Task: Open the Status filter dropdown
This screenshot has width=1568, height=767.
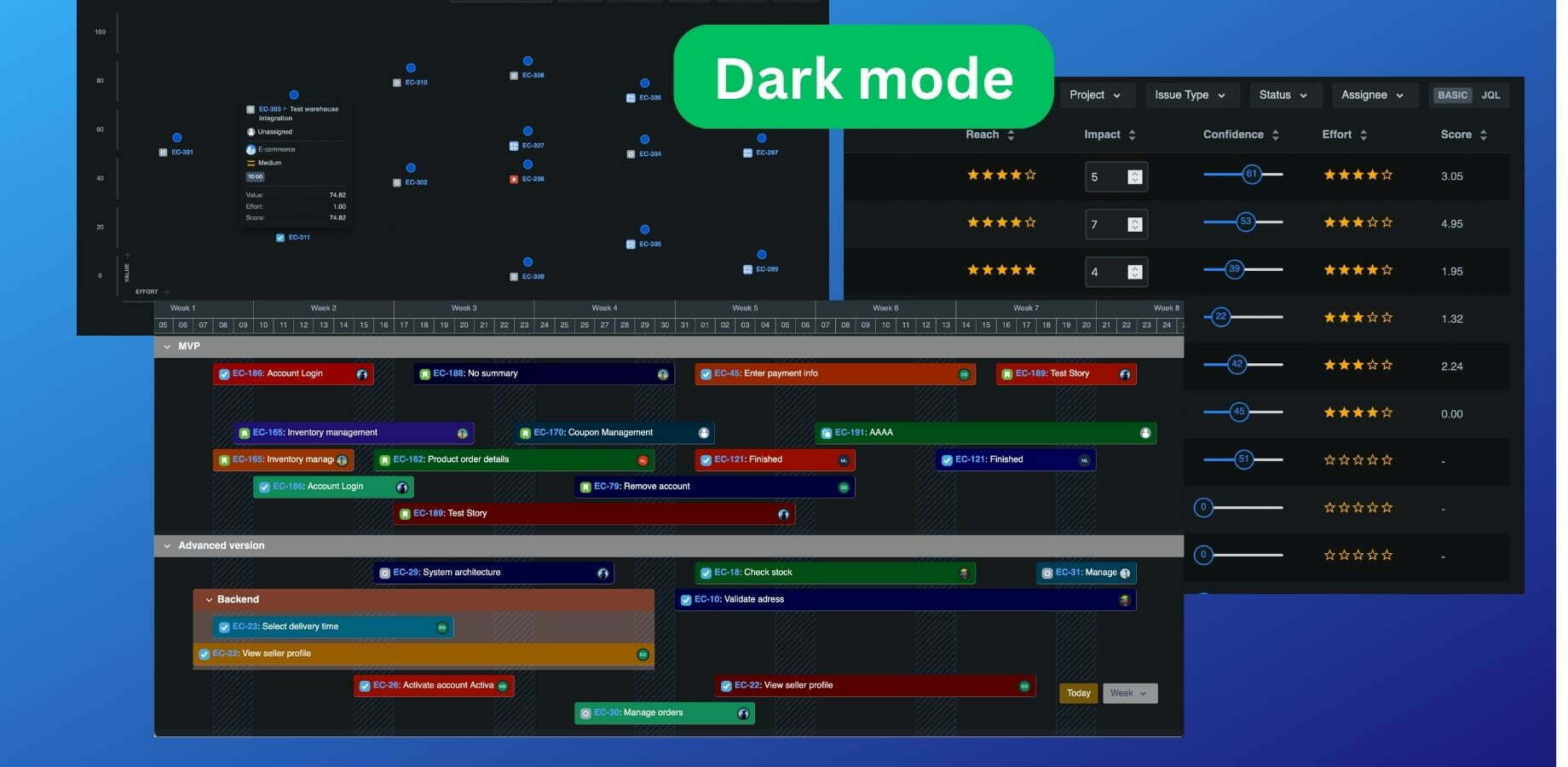Action: coord(1283,95)
